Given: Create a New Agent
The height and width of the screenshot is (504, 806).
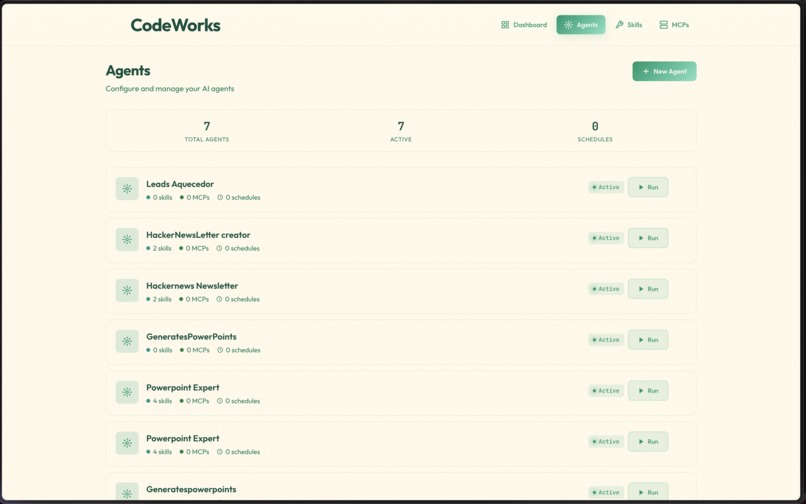Looking at the screenshot, I should 664,71.
